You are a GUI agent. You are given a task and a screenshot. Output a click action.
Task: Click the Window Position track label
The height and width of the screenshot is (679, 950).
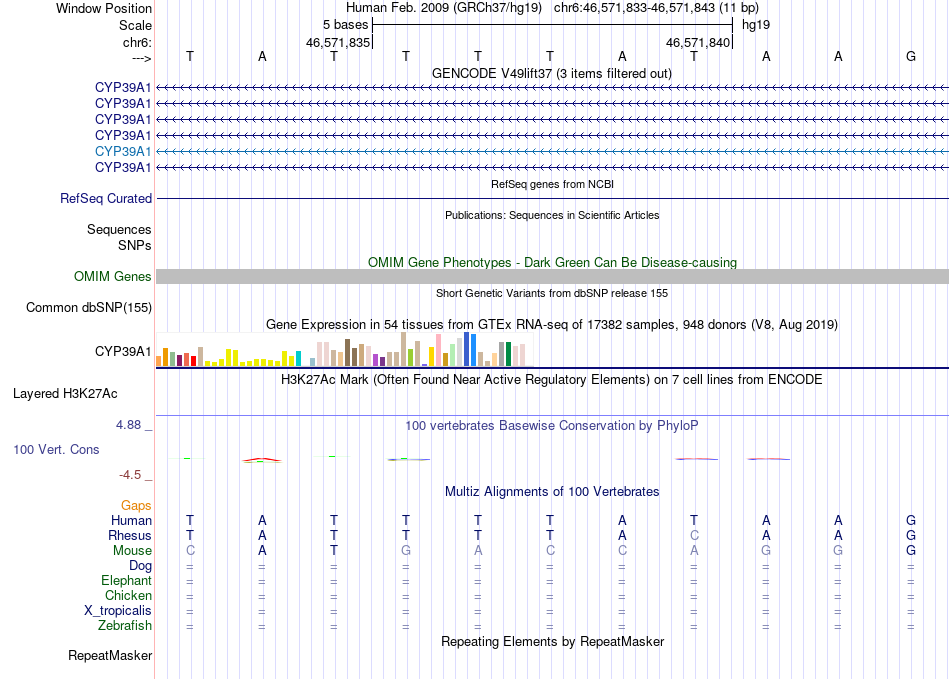pyautogui.click(x=104, y=8)
